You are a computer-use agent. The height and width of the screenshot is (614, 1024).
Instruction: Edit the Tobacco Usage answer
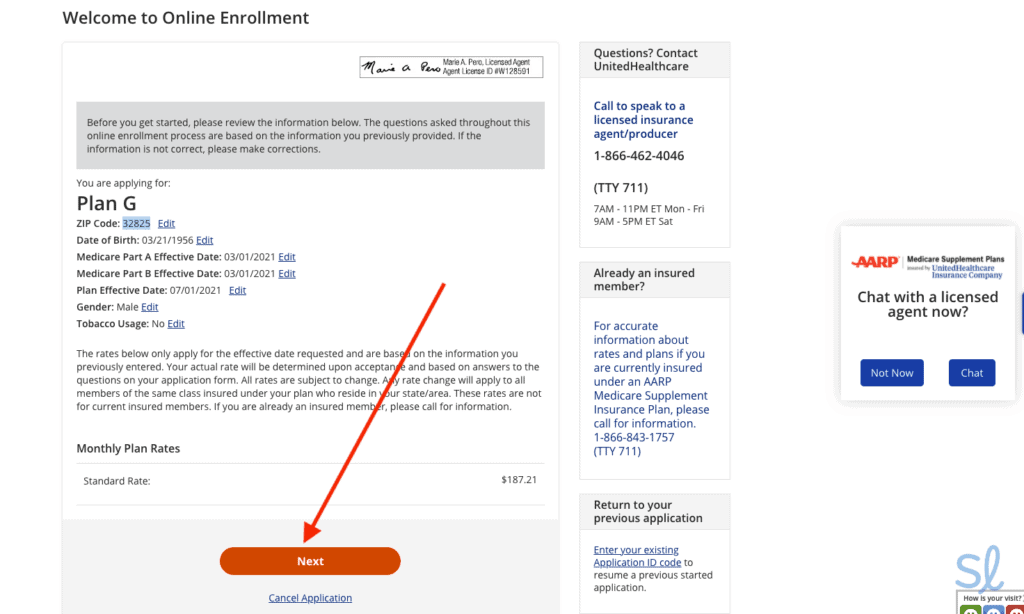175,323
